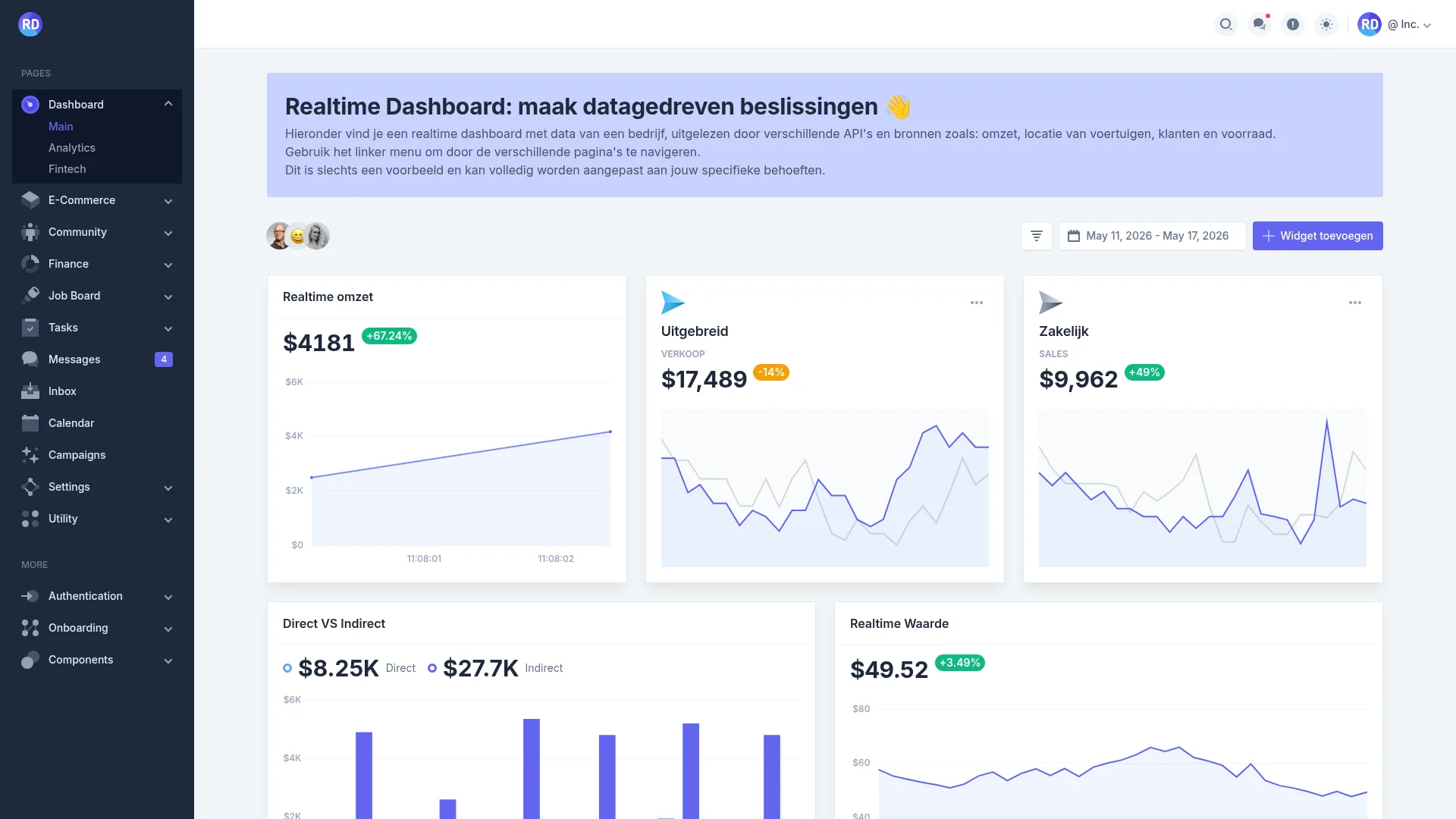1456x819 pixels.
Task: Click the Finance pie chart icon
Action: pyautogui.click(x=30, y=264)
